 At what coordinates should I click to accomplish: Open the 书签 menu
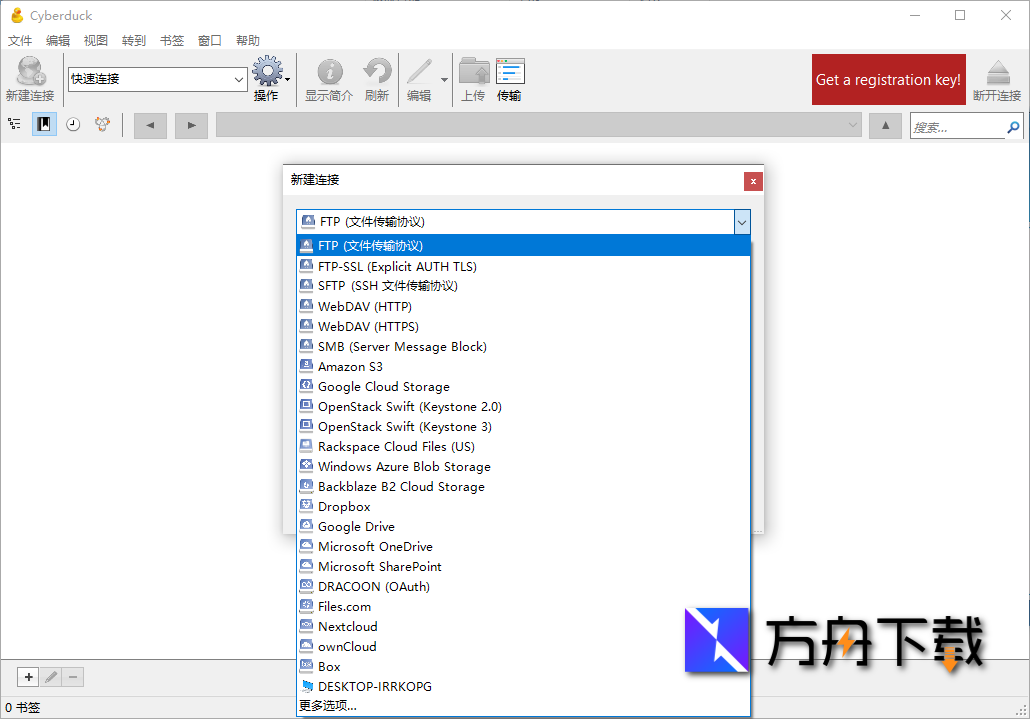point(172,41)
